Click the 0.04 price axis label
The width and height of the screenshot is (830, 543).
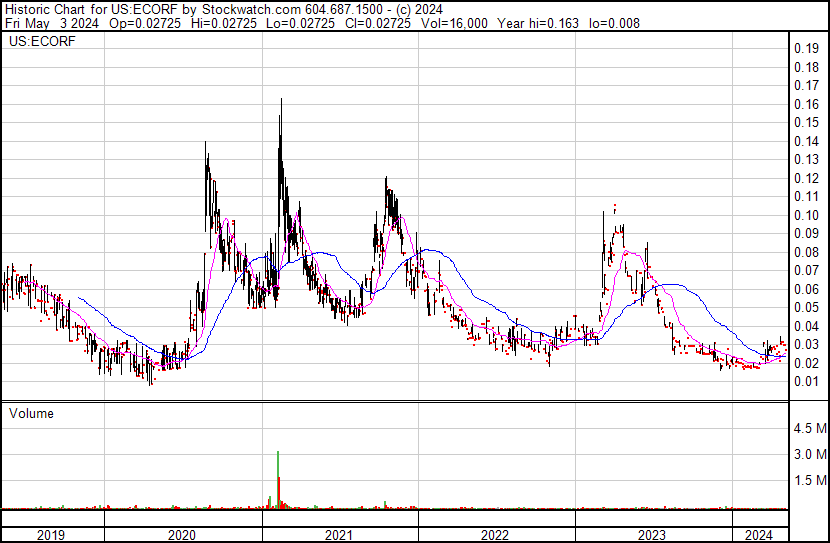(x=807, y=326)
